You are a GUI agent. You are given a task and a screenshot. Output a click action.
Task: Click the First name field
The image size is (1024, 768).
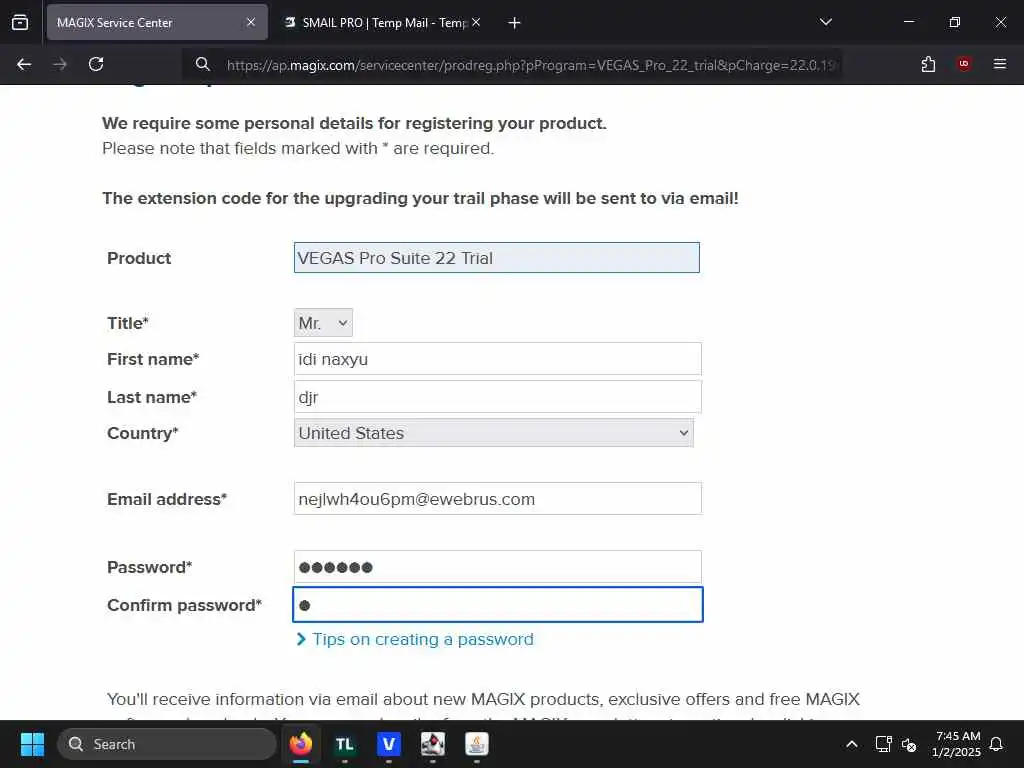coord(498,359)
